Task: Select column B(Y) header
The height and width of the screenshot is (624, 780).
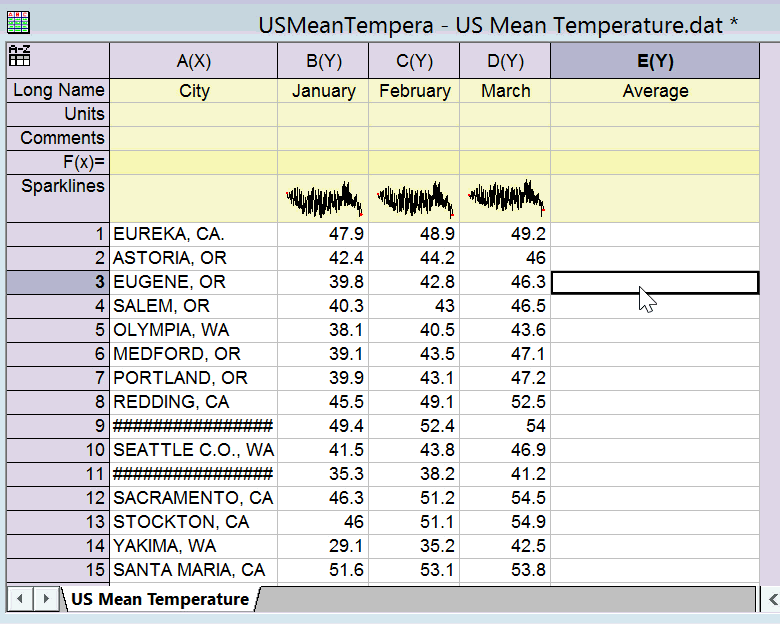Action: [323, 61]
